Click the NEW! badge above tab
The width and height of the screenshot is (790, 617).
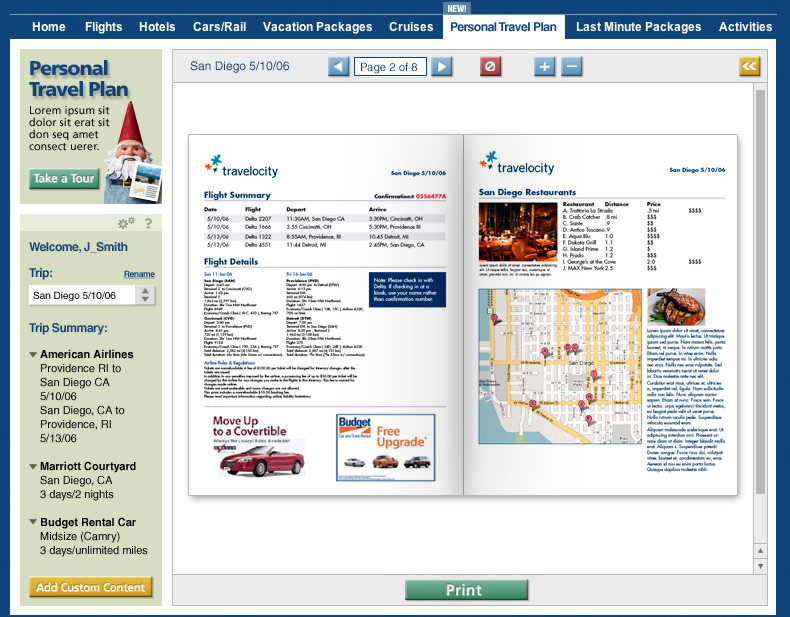pos(457,9)
